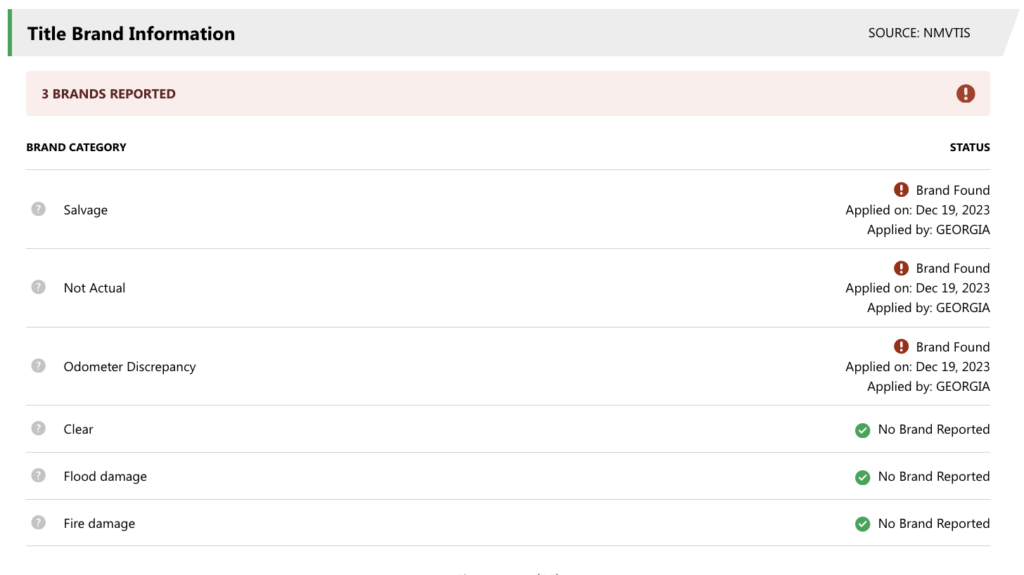Click the STATUS column header
The image size is (1024, 575).
click(x=970, y=147)
